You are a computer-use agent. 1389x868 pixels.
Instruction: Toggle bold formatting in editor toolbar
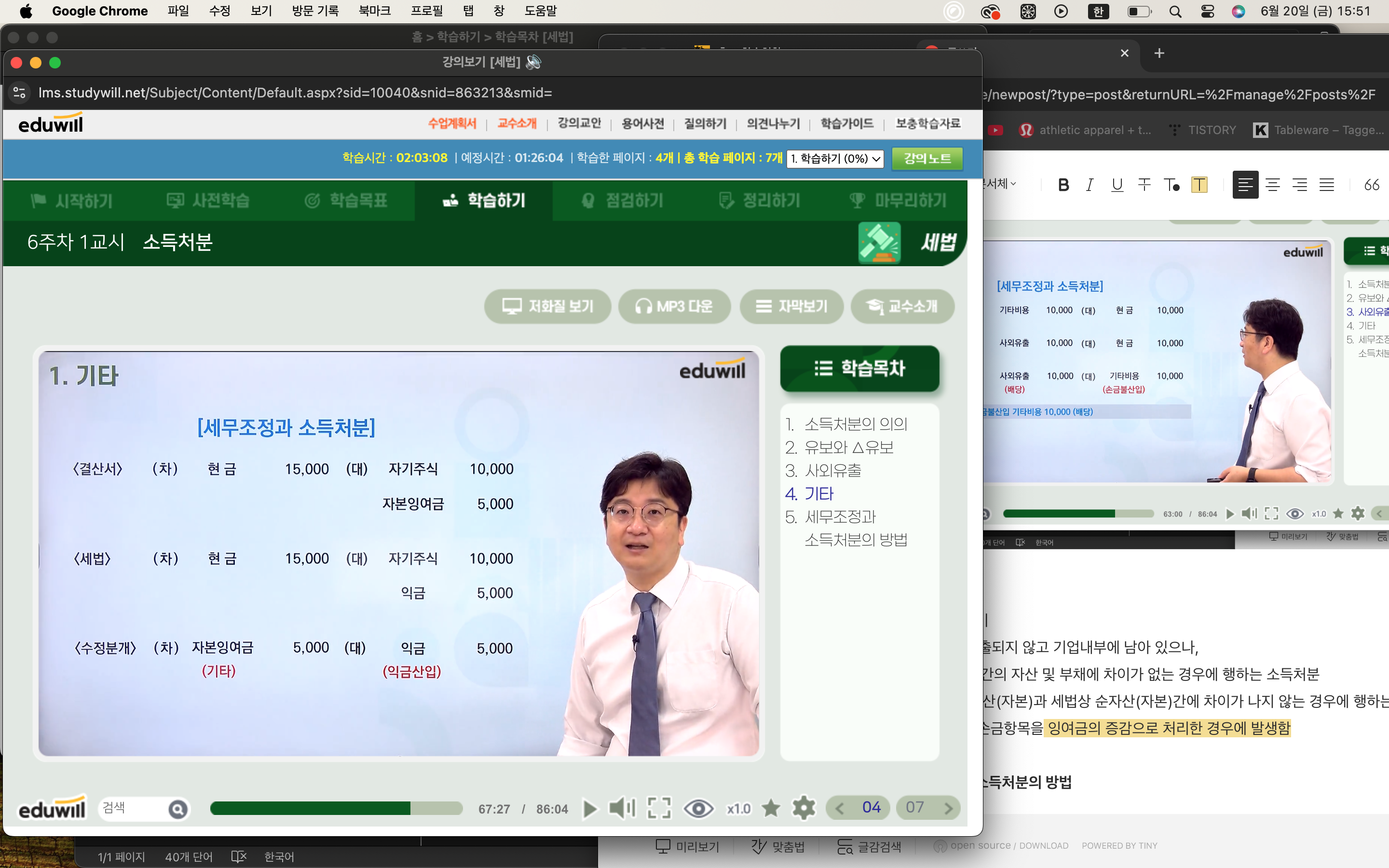tap(1063, 185)
